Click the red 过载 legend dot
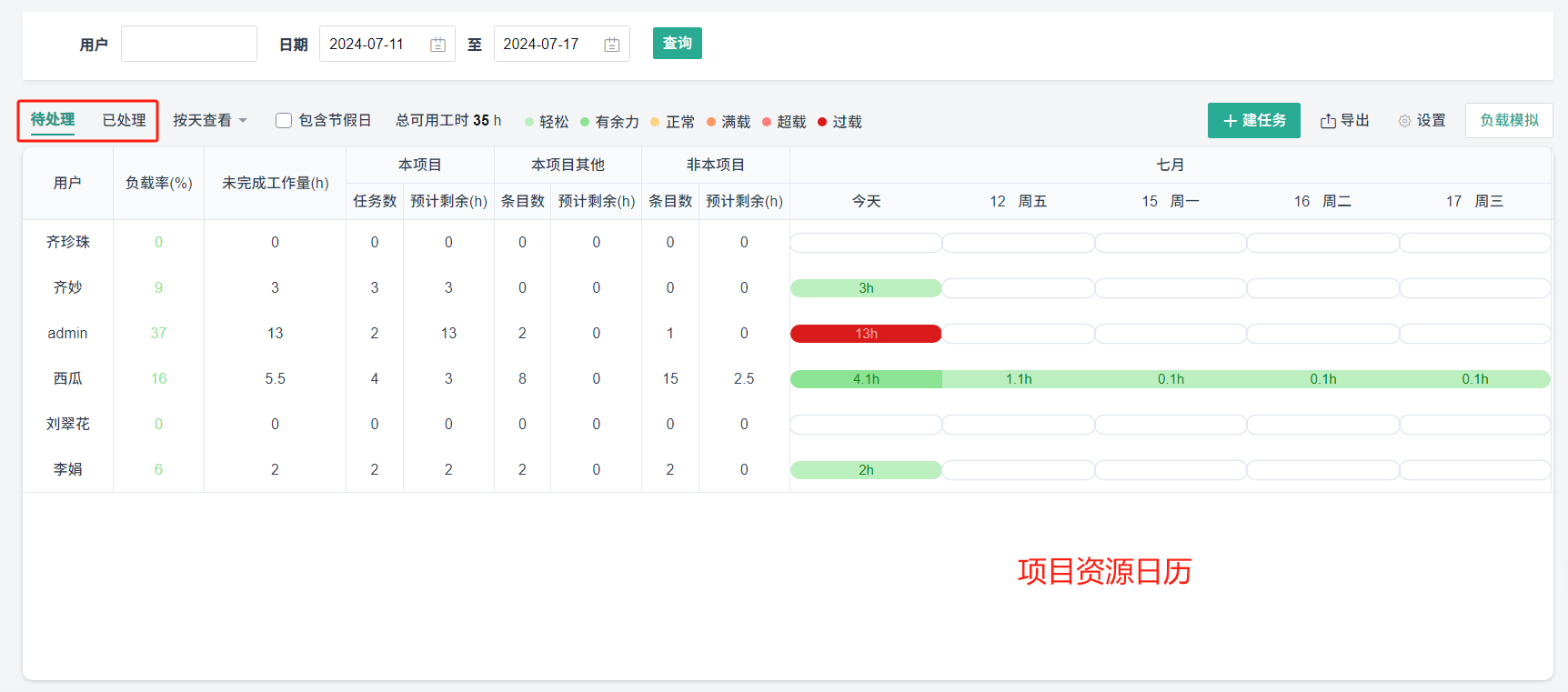Viewport: 1568px width, 692px height. coord(822,122)
